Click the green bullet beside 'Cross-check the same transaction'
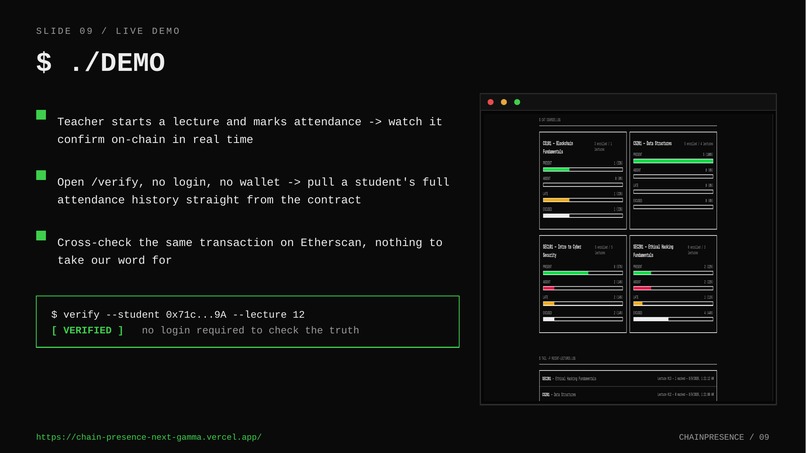Viewport: 806px width, 453px height. (x=41, y=235)
